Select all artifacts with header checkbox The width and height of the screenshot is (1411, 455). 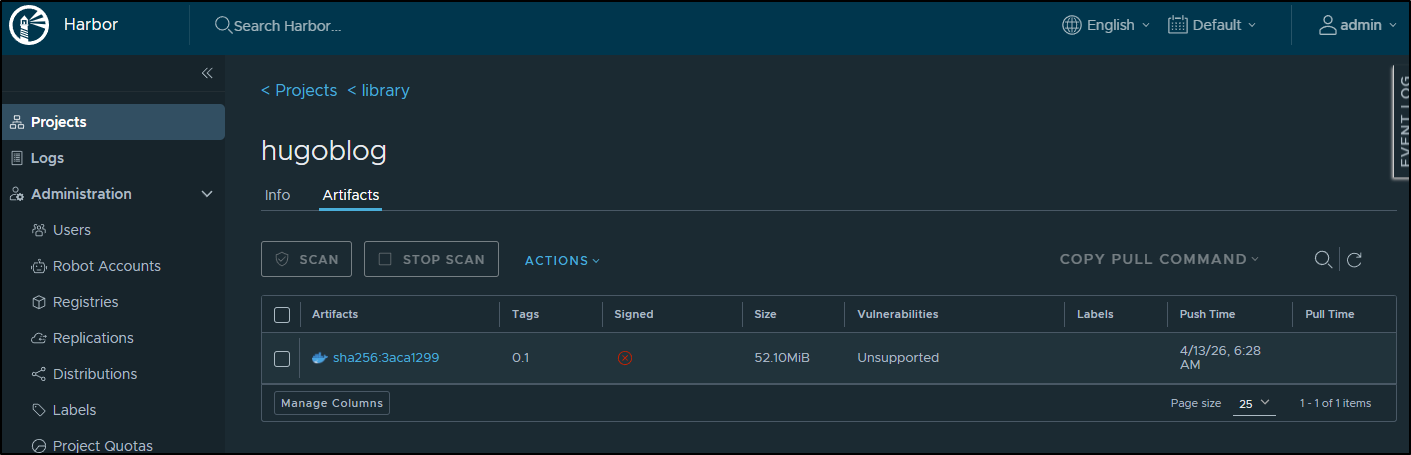coord(282,315)
